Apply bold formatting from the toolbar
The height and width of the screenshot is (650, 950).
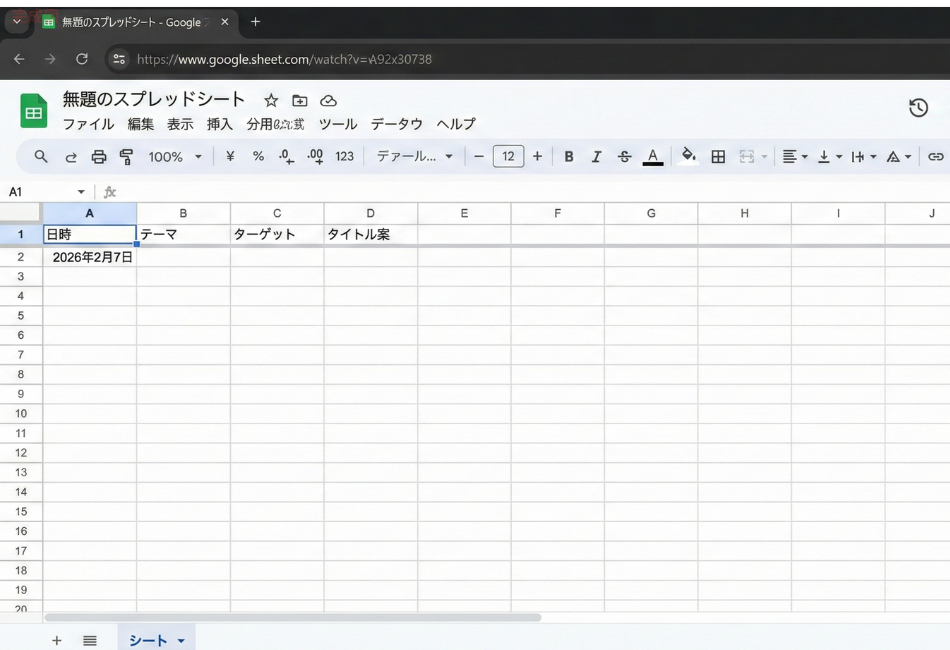[x=568, y=156]
